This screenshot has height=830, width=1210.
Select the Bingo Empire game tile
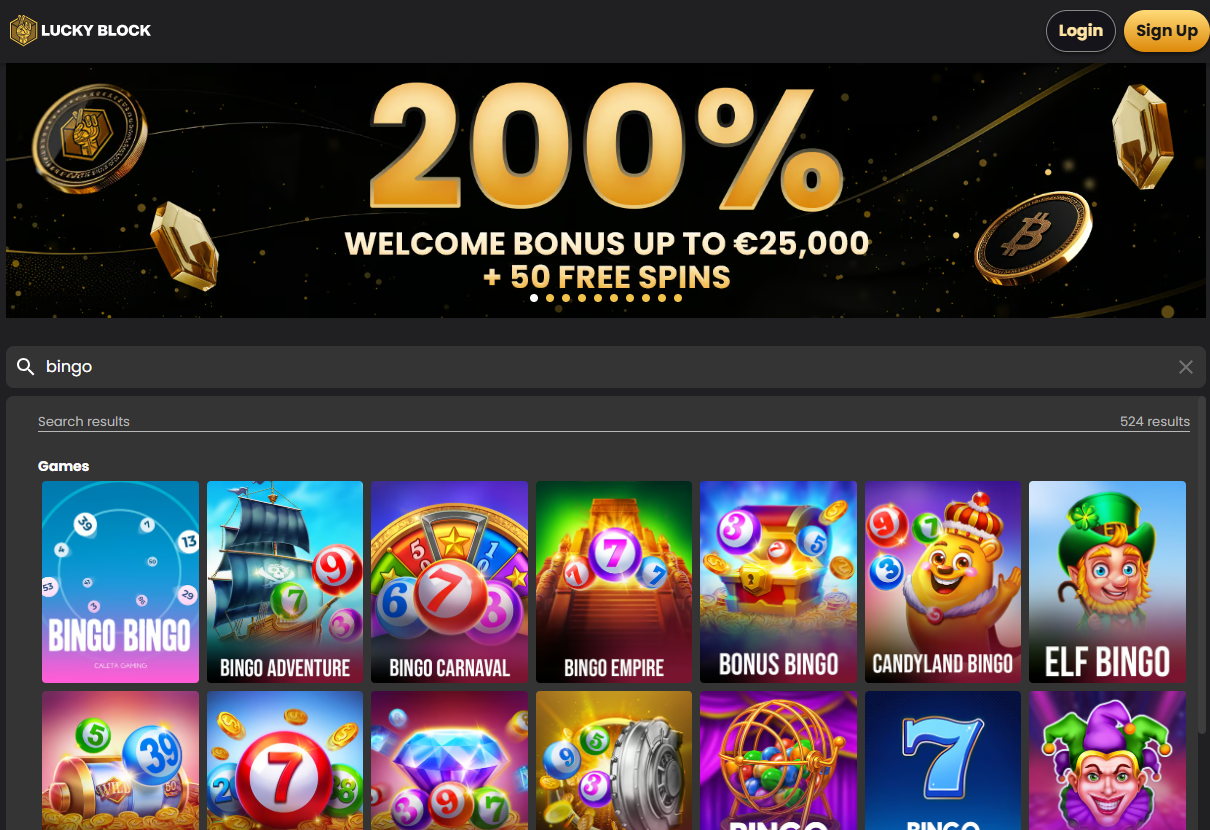point(614,582)
